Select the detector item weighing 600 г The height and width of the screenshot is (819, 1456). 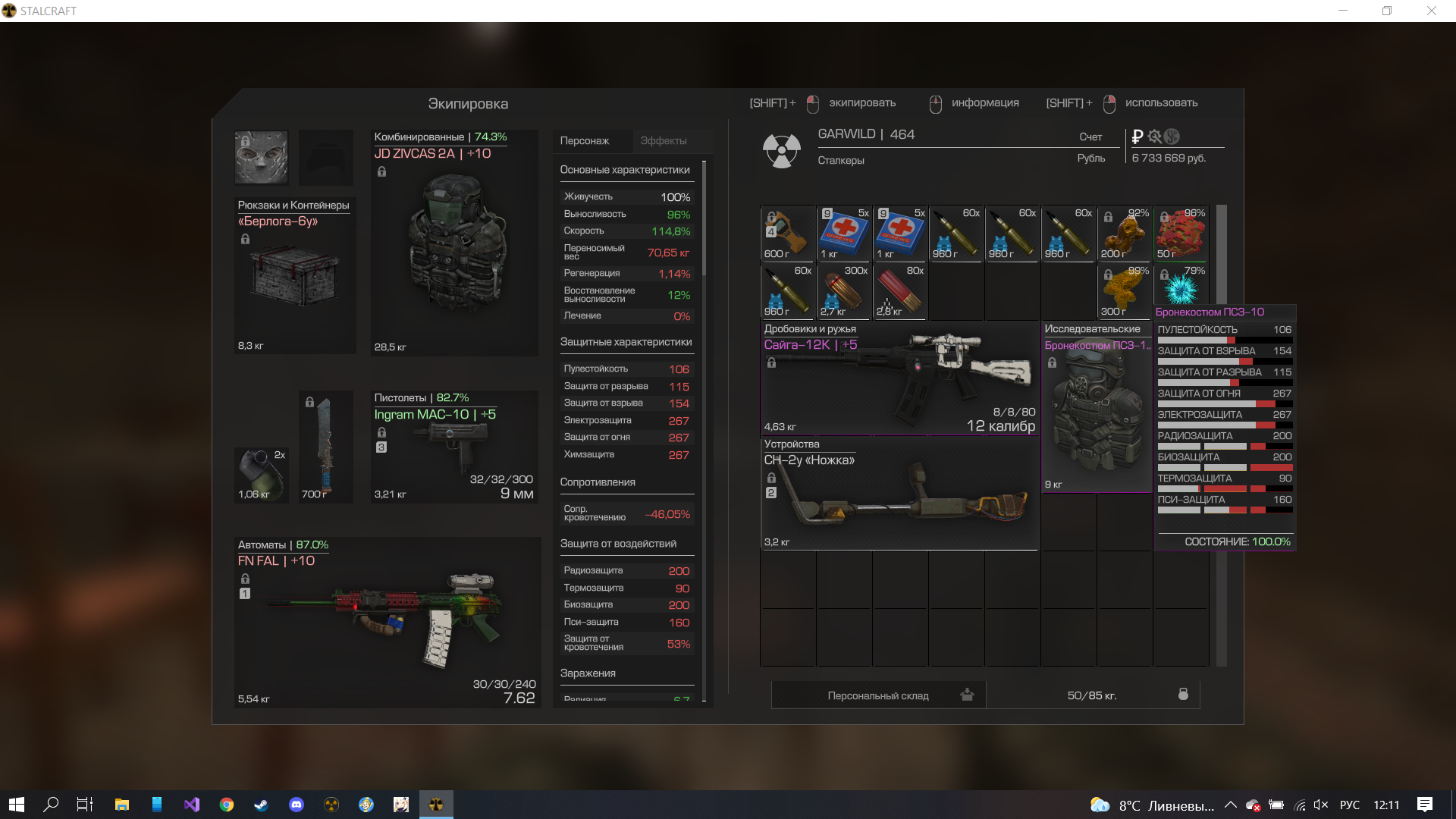(x=788, y=234)
